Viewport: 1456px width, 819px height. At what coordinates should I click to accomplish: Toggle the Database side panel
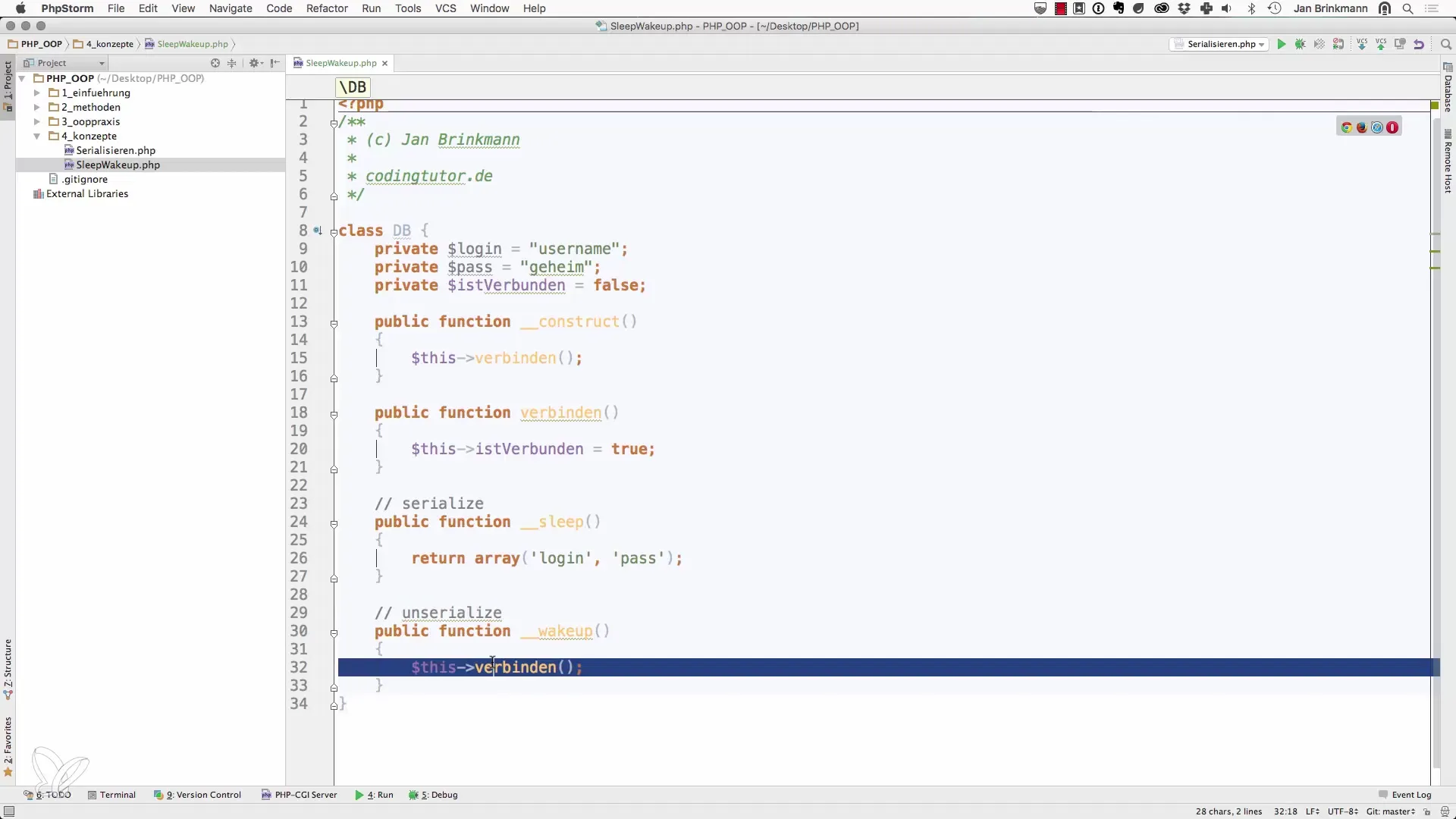pos(1448,87)
